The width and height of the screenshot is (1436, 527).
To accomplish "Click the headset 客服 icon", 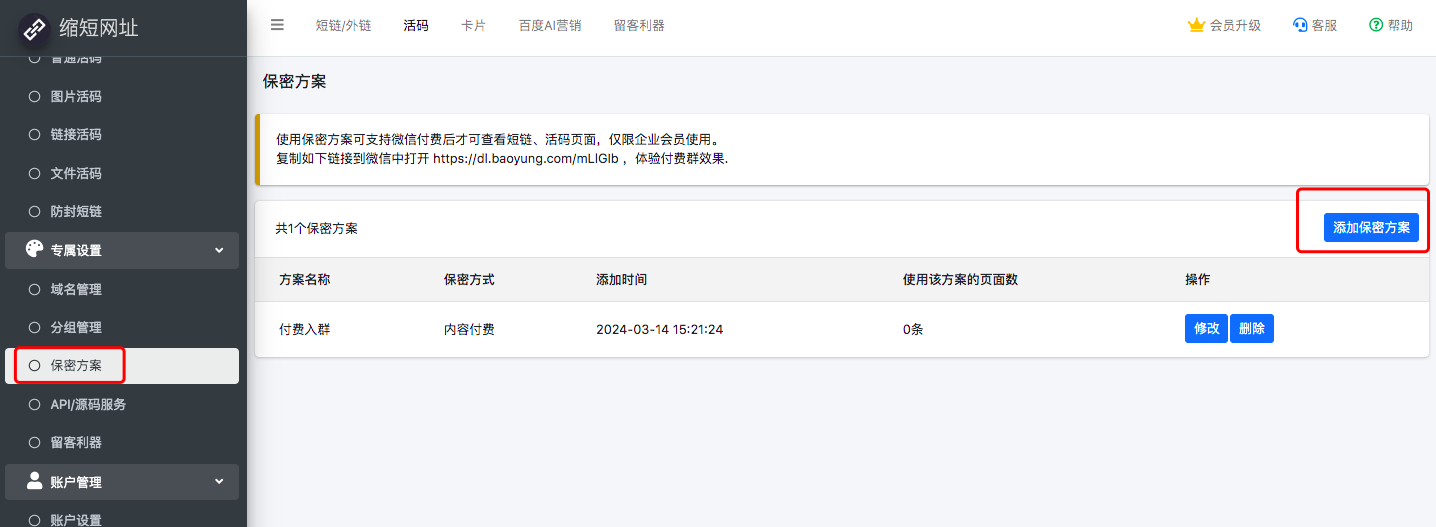I will point(1300,26).
